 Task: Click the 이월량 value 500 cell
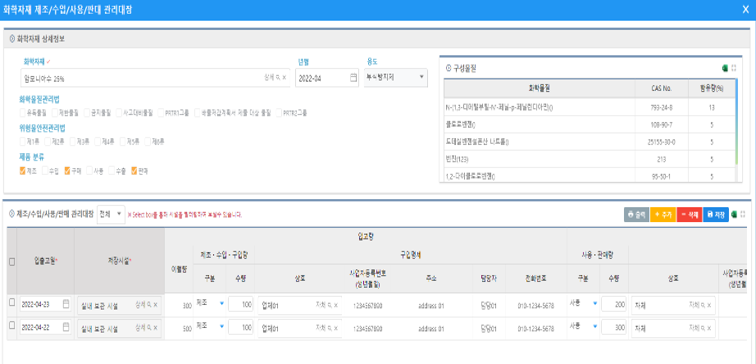coord(178,329)
